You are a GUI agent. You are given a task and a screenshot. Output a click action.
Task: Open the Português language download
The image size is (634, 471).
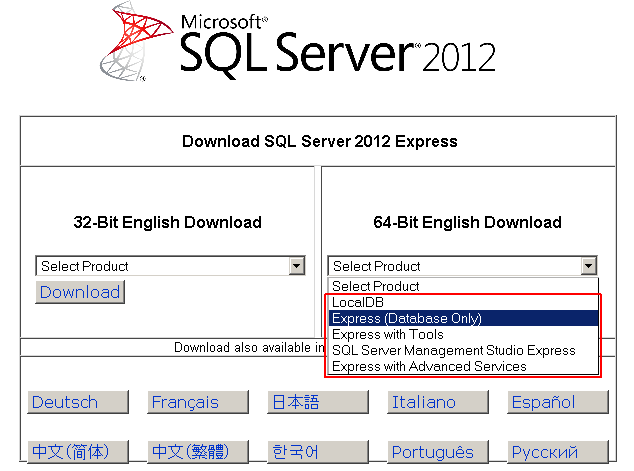(x=438, y=452)
